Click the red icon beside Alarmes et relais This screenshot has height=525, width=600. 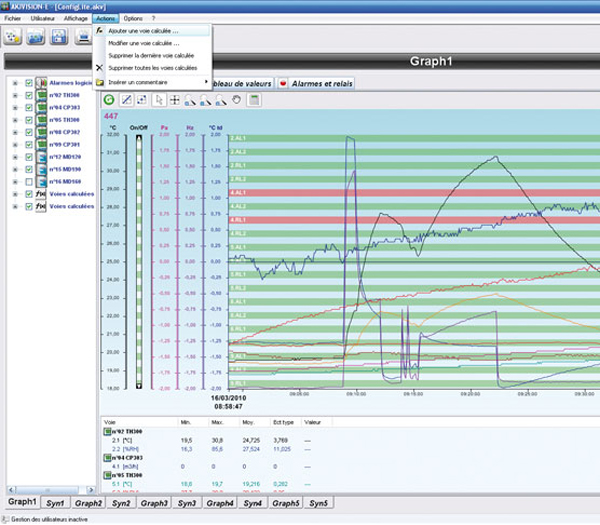[x=283, y=83]
